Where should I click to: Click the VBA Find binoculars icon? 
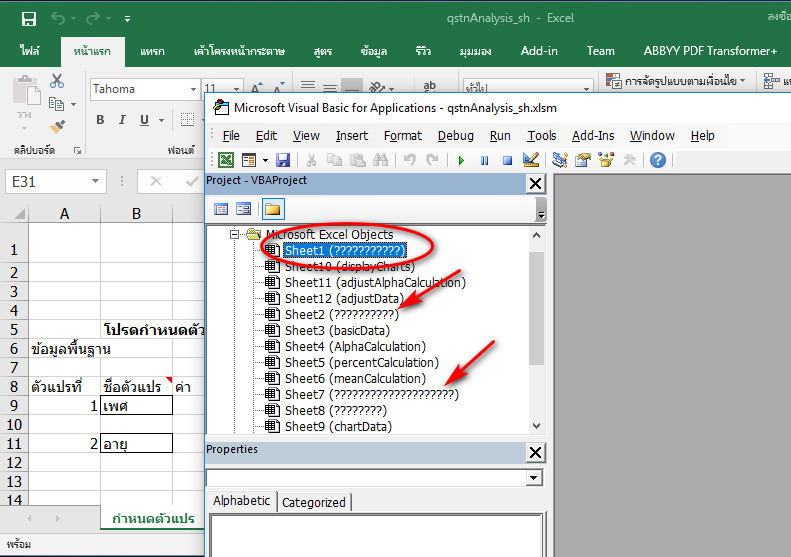click(380, 160)
